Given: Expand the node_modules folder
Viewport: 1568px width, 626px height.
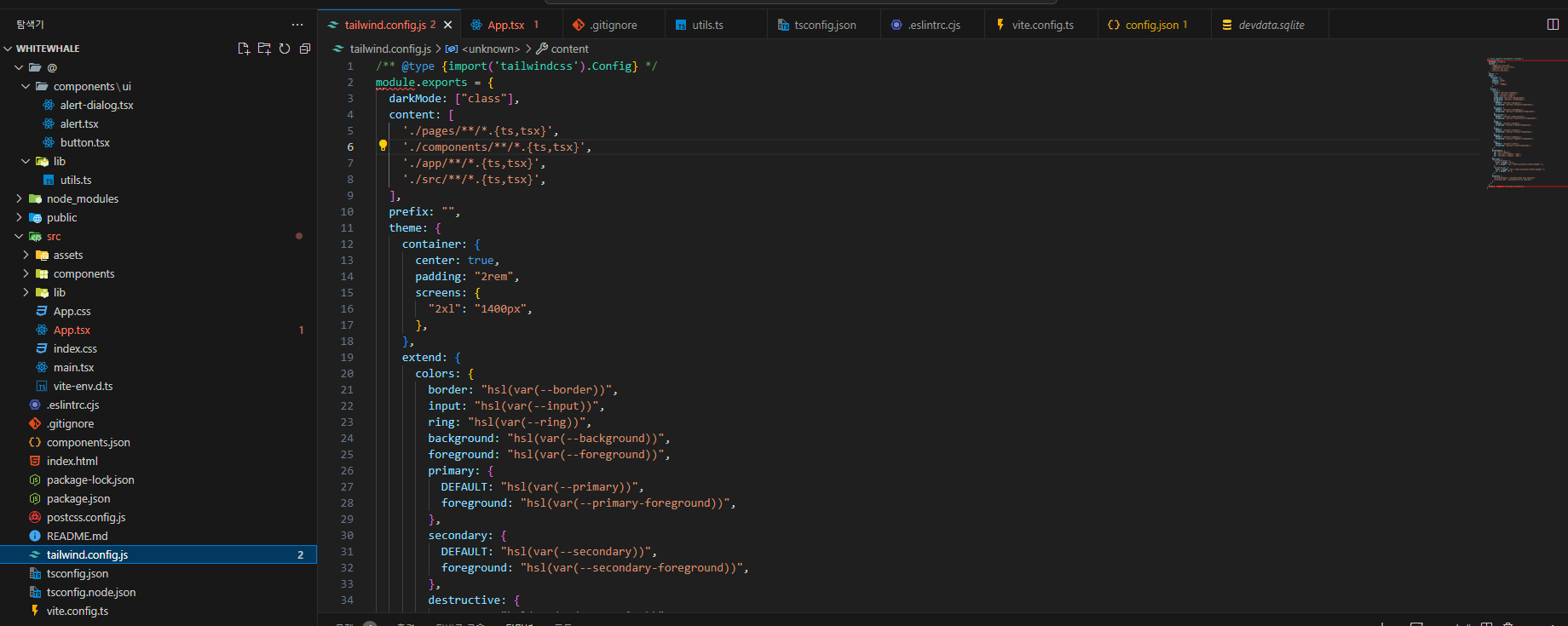Looking at the screenshot, I should pos(19,198).
